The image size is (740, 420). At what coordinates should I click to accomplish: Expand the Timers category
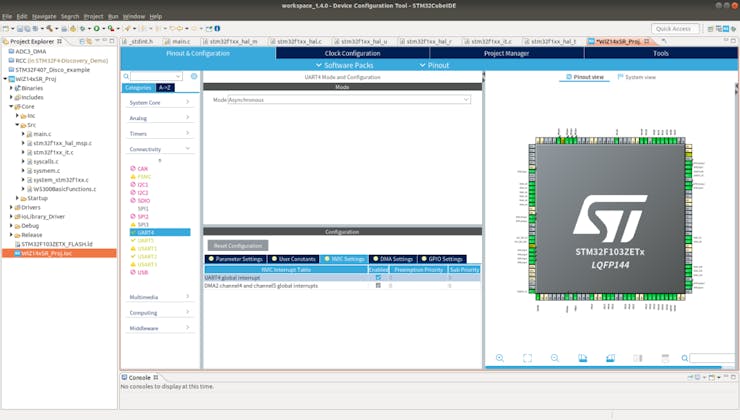160,134
